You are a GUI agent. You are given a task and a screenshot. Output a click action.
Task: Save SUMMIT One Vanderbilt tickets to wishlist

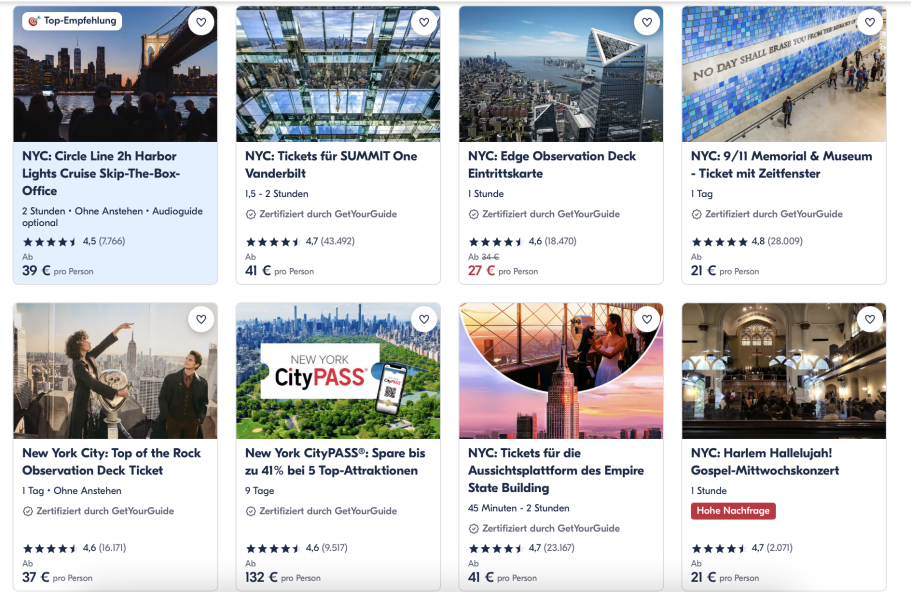pos(424,23)
